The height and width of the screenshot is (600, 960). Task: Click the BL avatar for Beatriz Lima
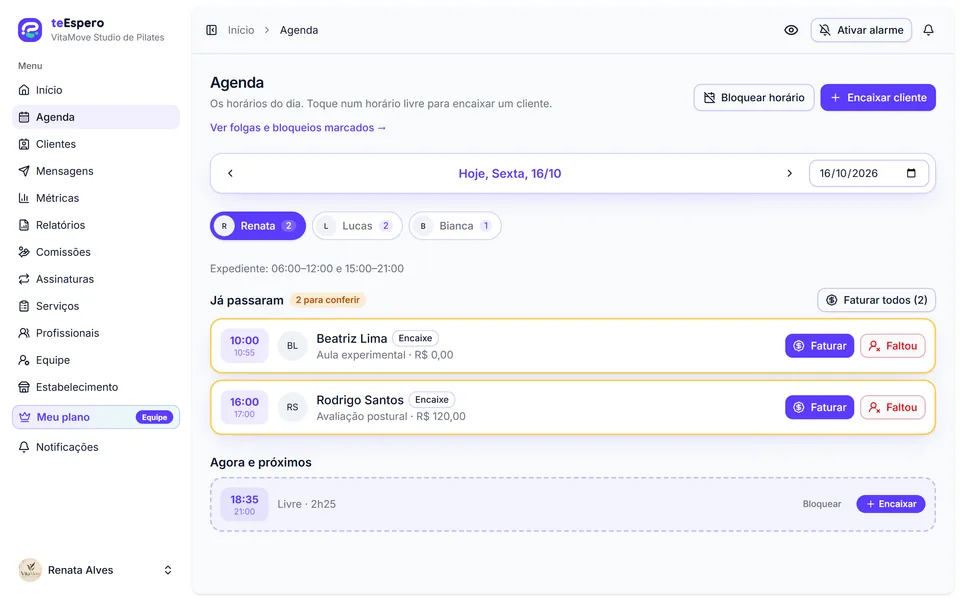click(x=292, y=346)
